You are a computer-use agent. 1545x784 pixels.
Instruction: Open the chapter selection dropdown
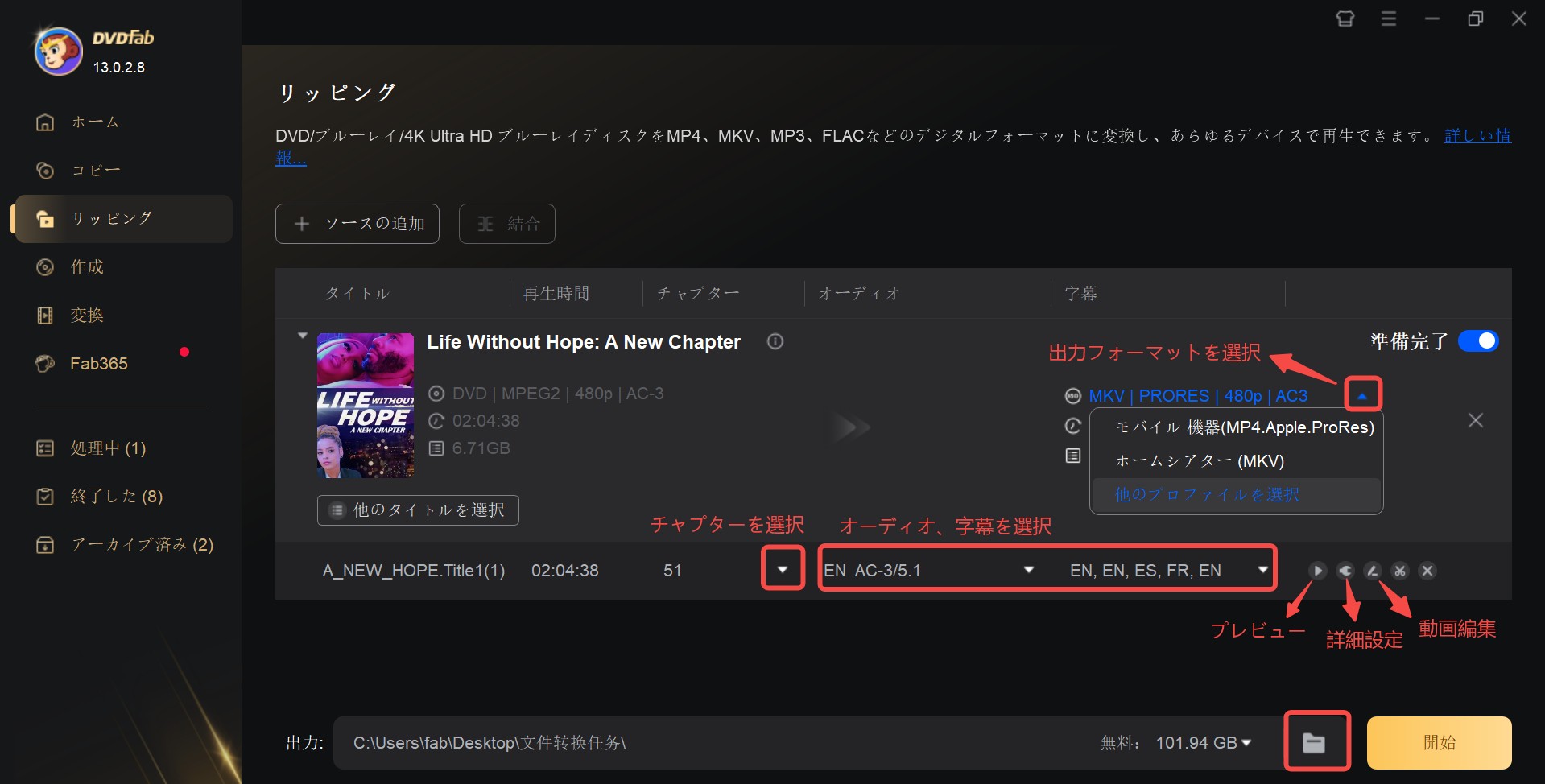(783, 570)
